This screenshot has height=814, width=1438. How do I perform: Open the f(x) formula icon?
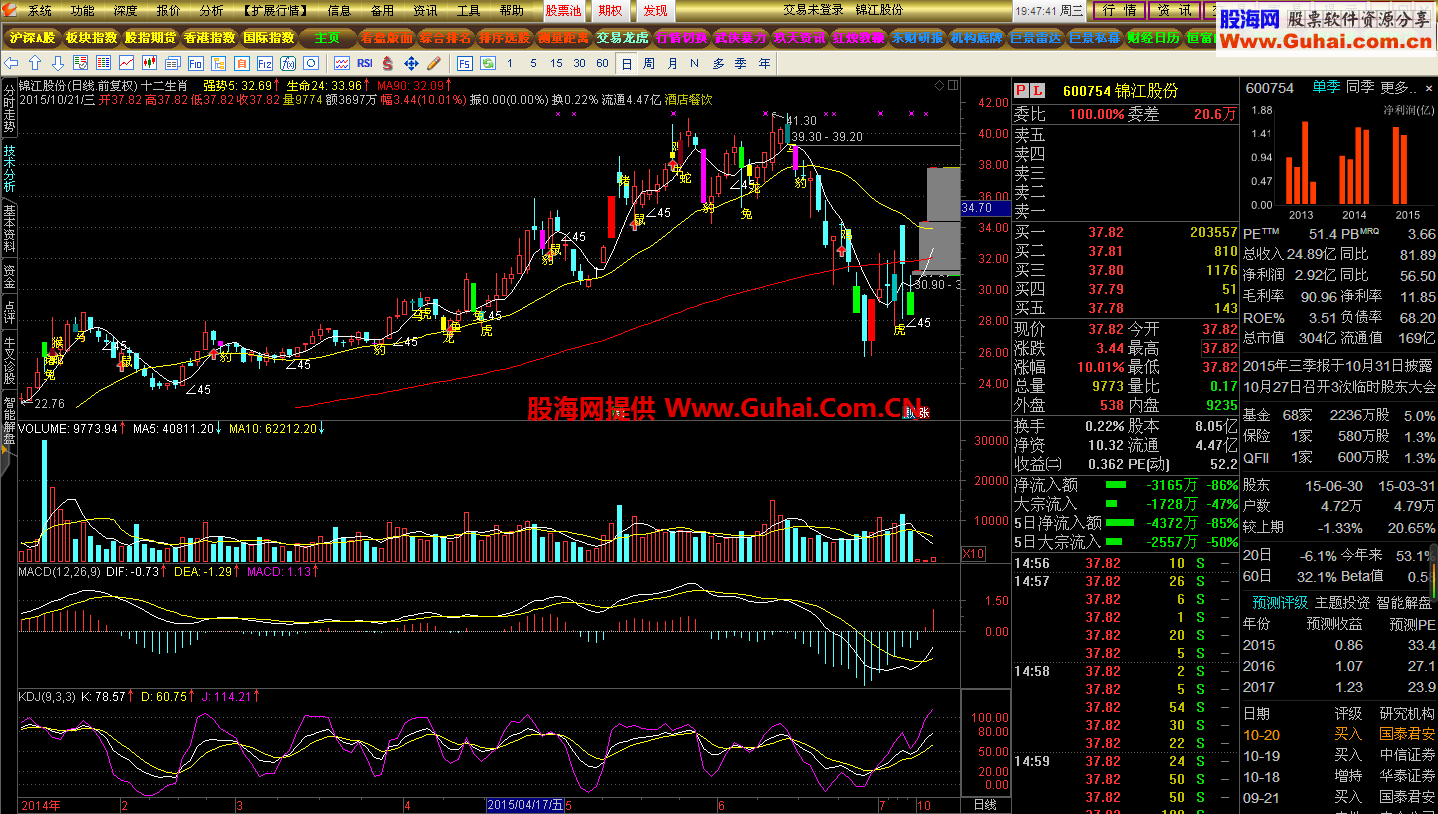tap(287, 63)
